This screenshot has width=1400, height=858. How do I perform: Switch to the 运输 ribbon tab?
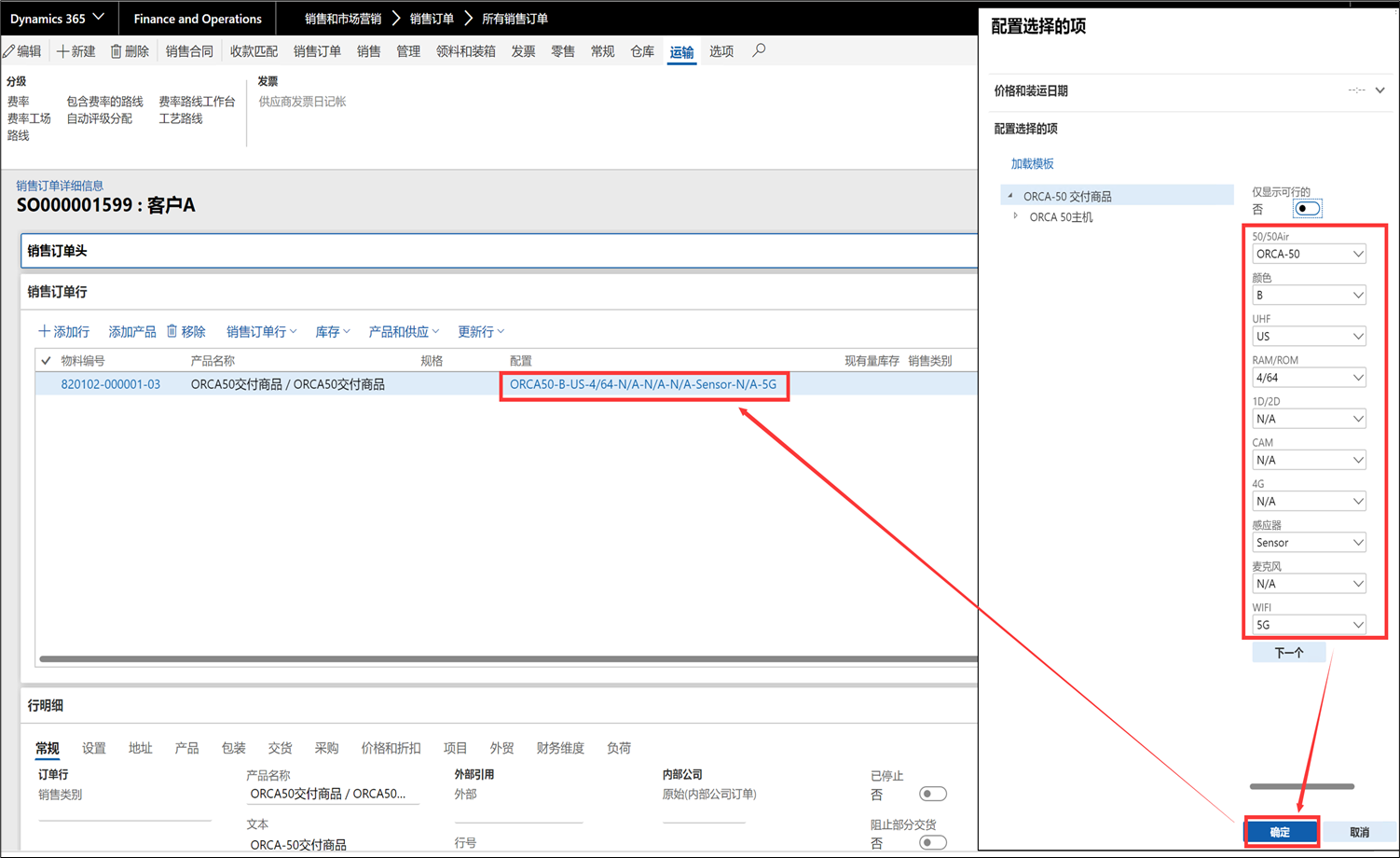[681, 51]
